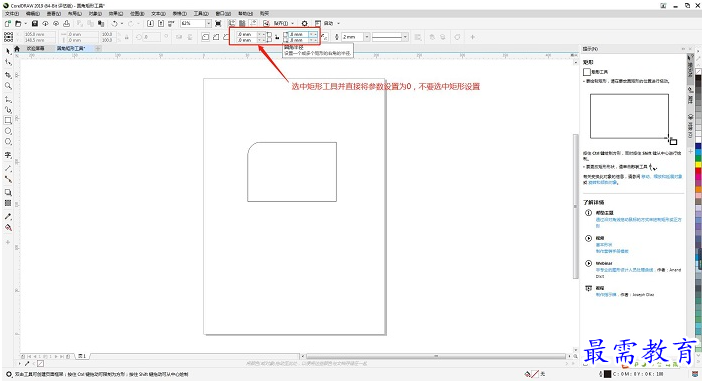Select the Pick tool arrow
The width and height of the screenshot is (705, 383).
pos(8,51)
